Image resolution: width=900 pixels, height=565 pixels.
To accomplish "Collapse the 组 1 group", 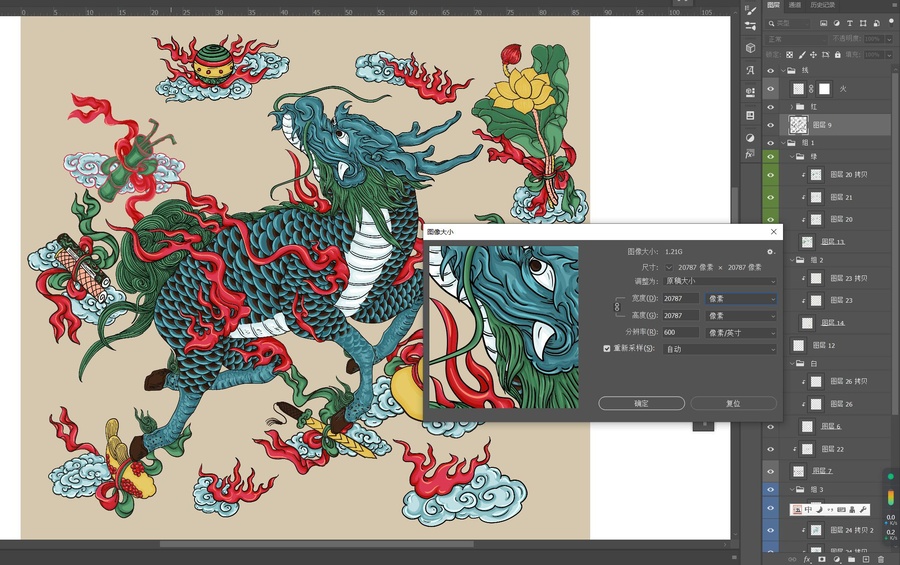I will (x=783, y=142).
